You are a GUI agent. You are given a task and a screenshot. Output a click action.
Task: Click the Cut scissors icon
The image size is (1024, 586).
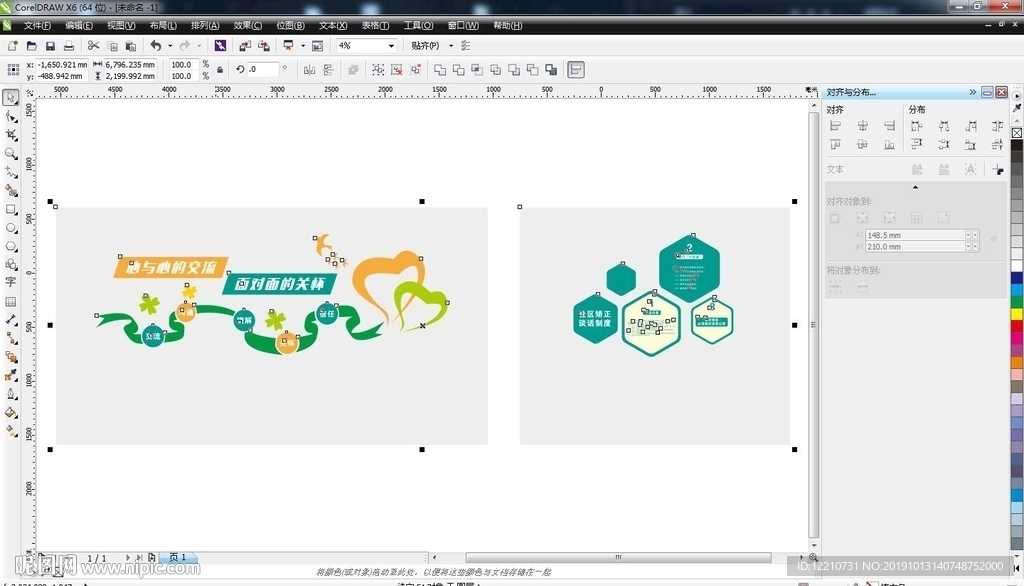[93, 46]
